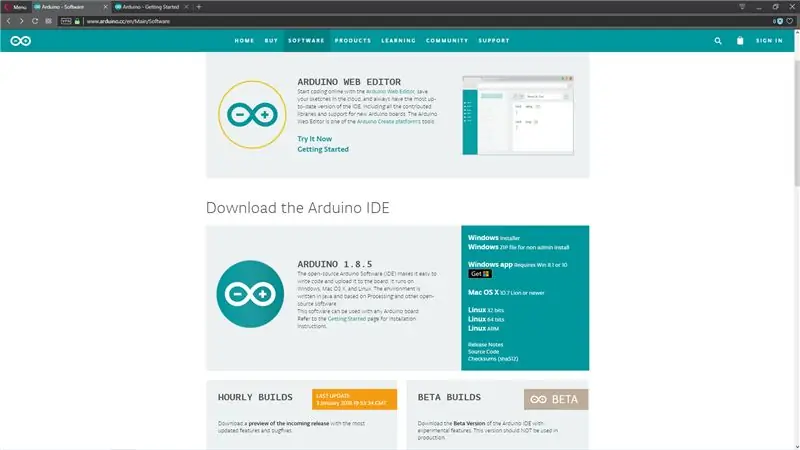Viewport: 800px width, 450px height.
Task: Download Windows ZIP file for non admin install
Action: tap(518, 247)
